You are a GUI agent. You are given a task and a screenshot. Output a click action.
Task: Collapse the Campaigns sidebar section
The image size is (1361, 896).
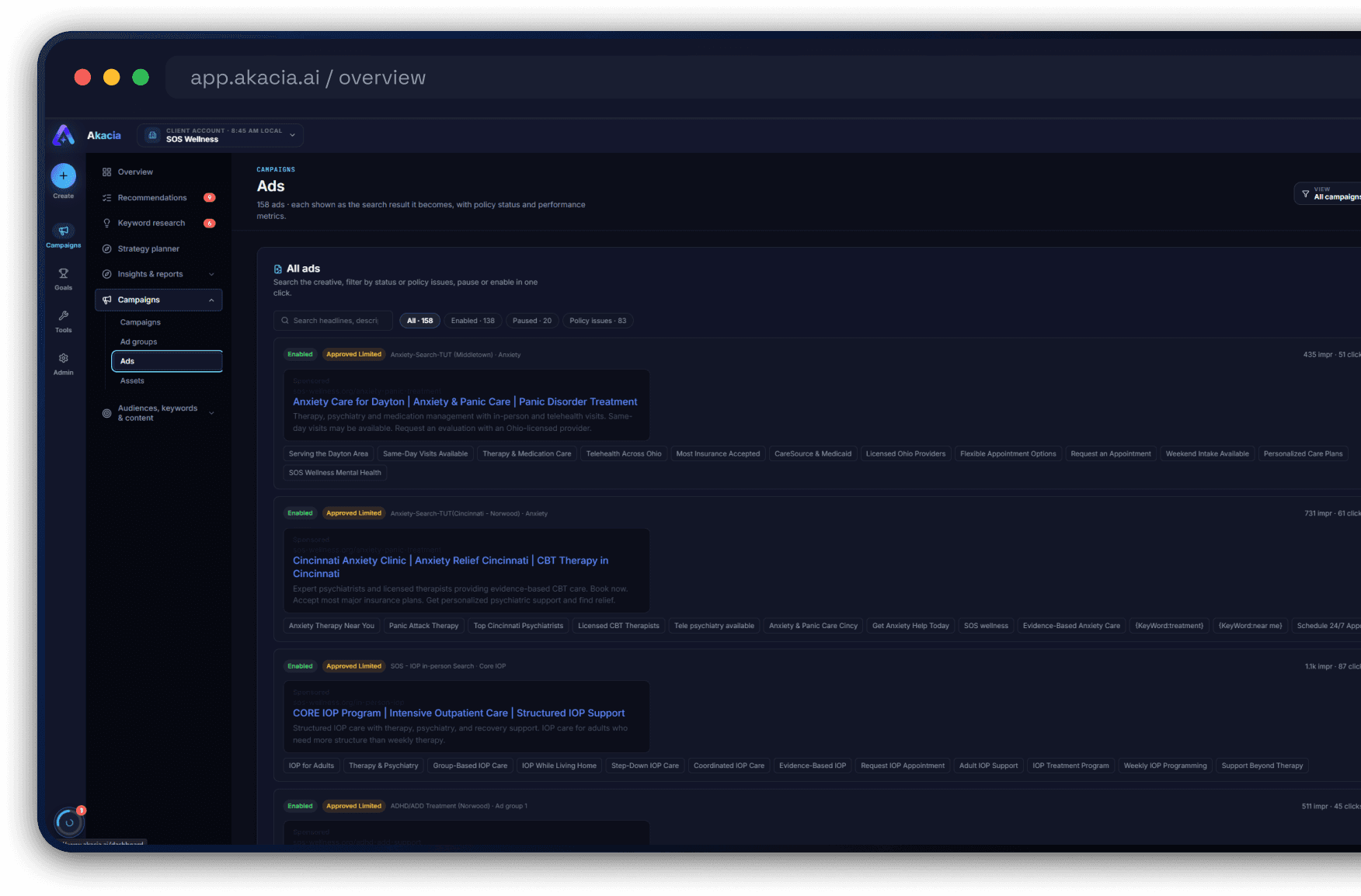point(158,300)
